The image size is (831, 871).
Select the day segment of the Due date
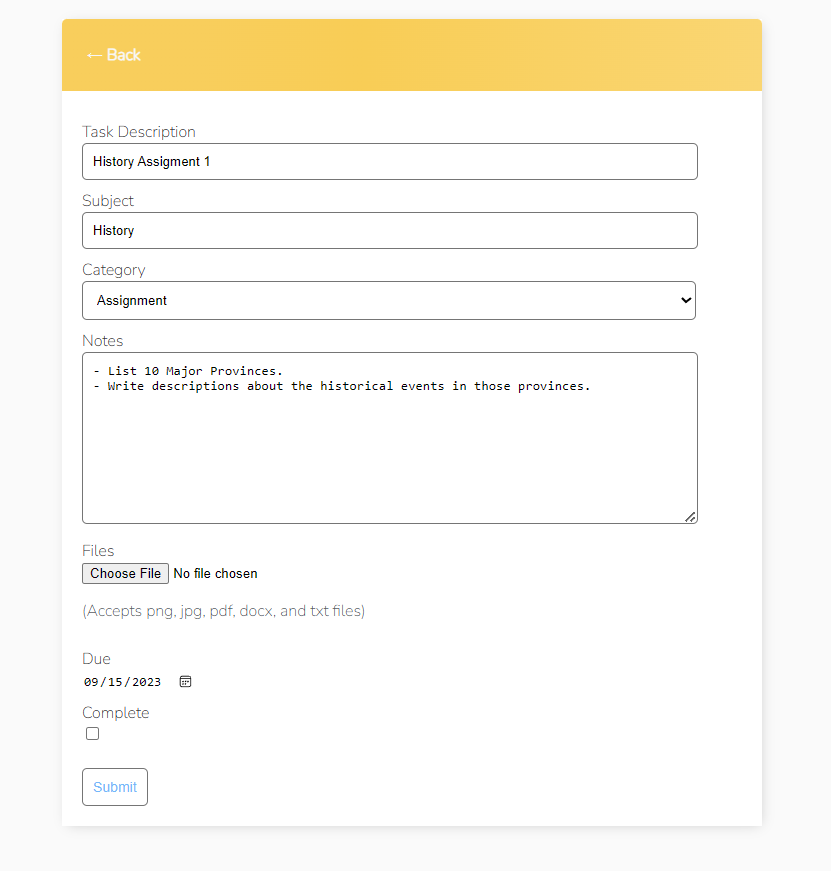(x=118, y=681)
